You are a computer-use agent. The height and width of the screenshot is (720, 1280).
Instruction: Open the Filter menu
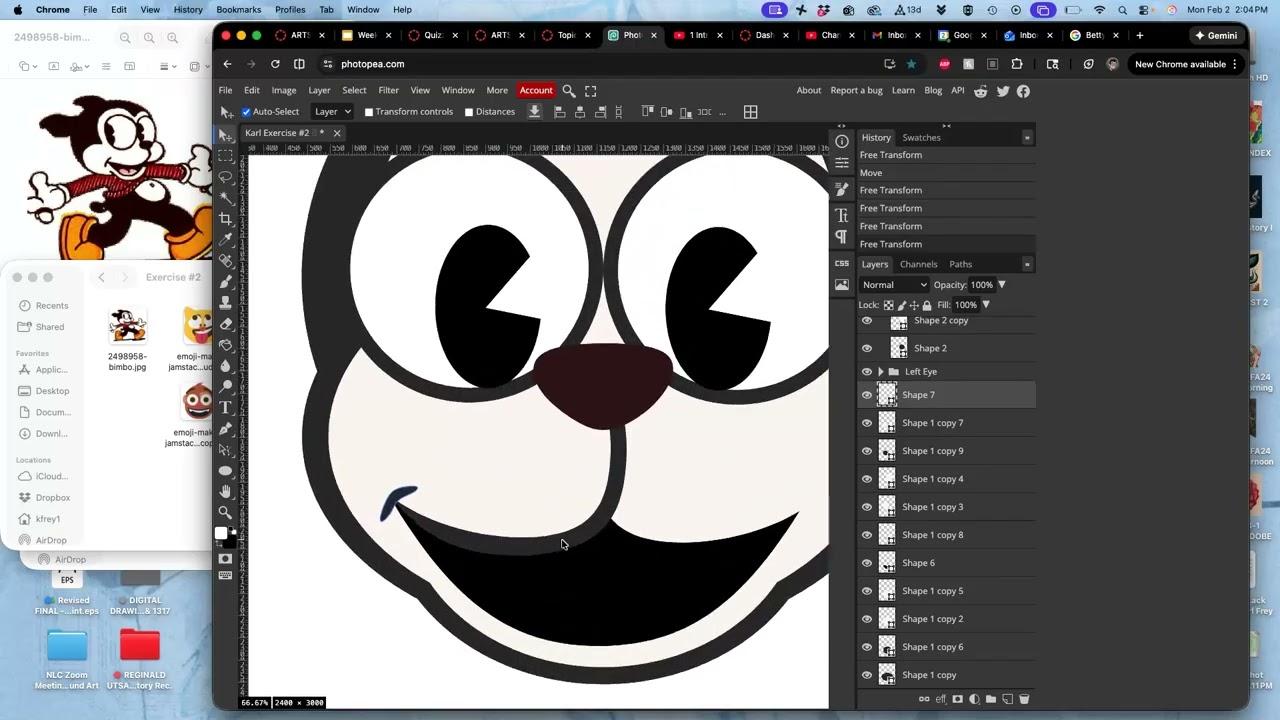click(388, 91)
